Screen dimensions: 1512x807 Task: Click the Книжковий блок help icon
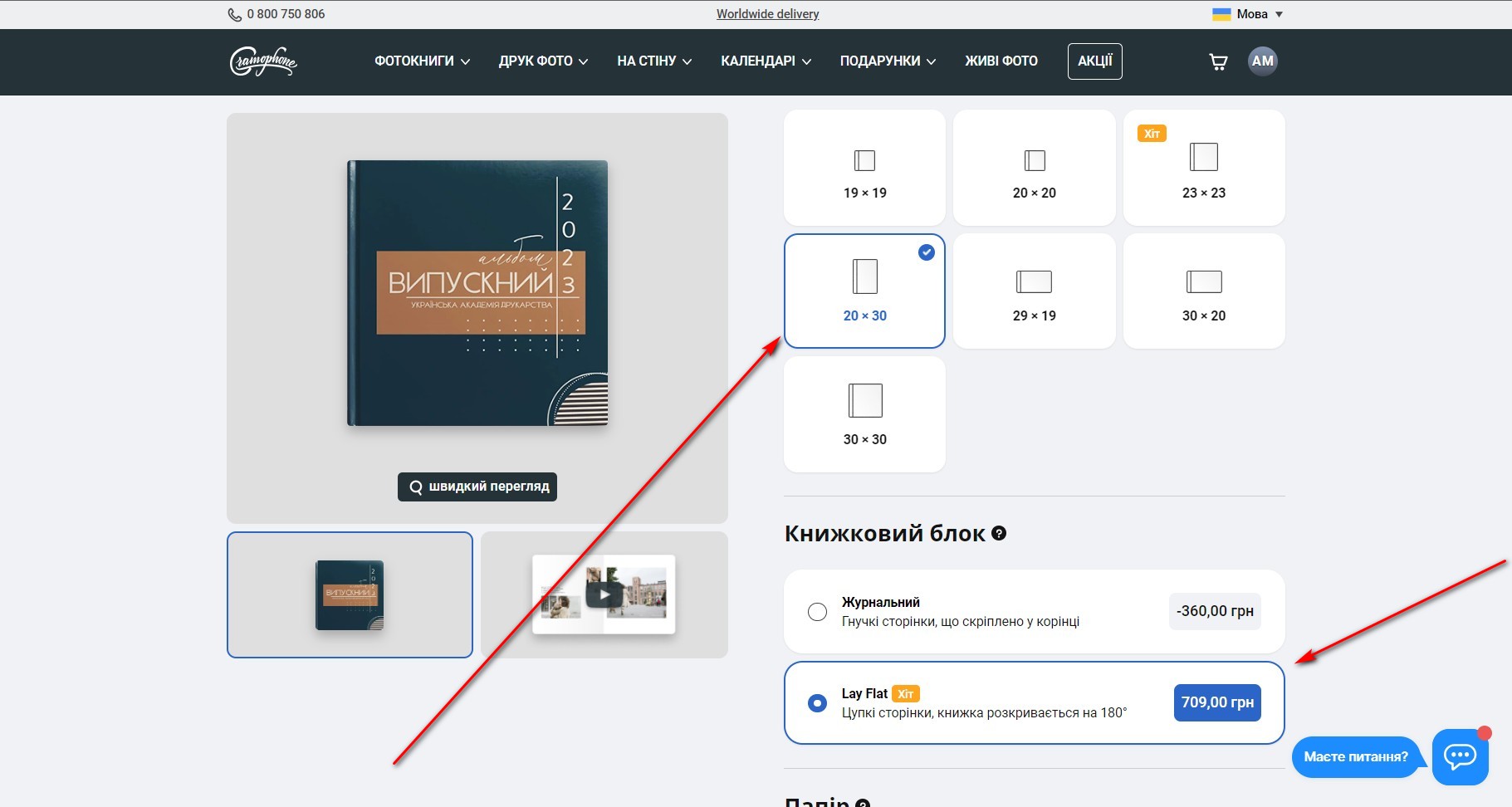(x=999, y=534)
